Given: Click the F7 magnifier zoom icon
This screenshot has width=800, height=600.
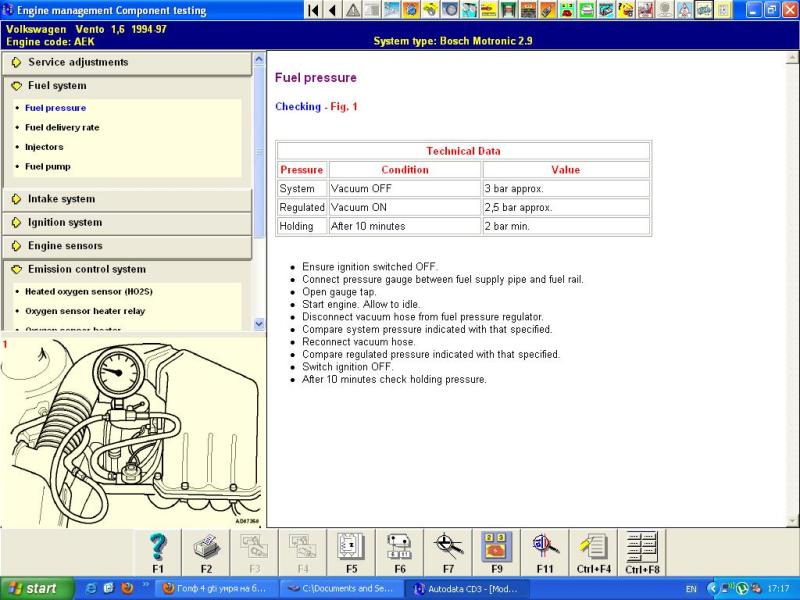Looking at the screenshot, I should point(448,546).
